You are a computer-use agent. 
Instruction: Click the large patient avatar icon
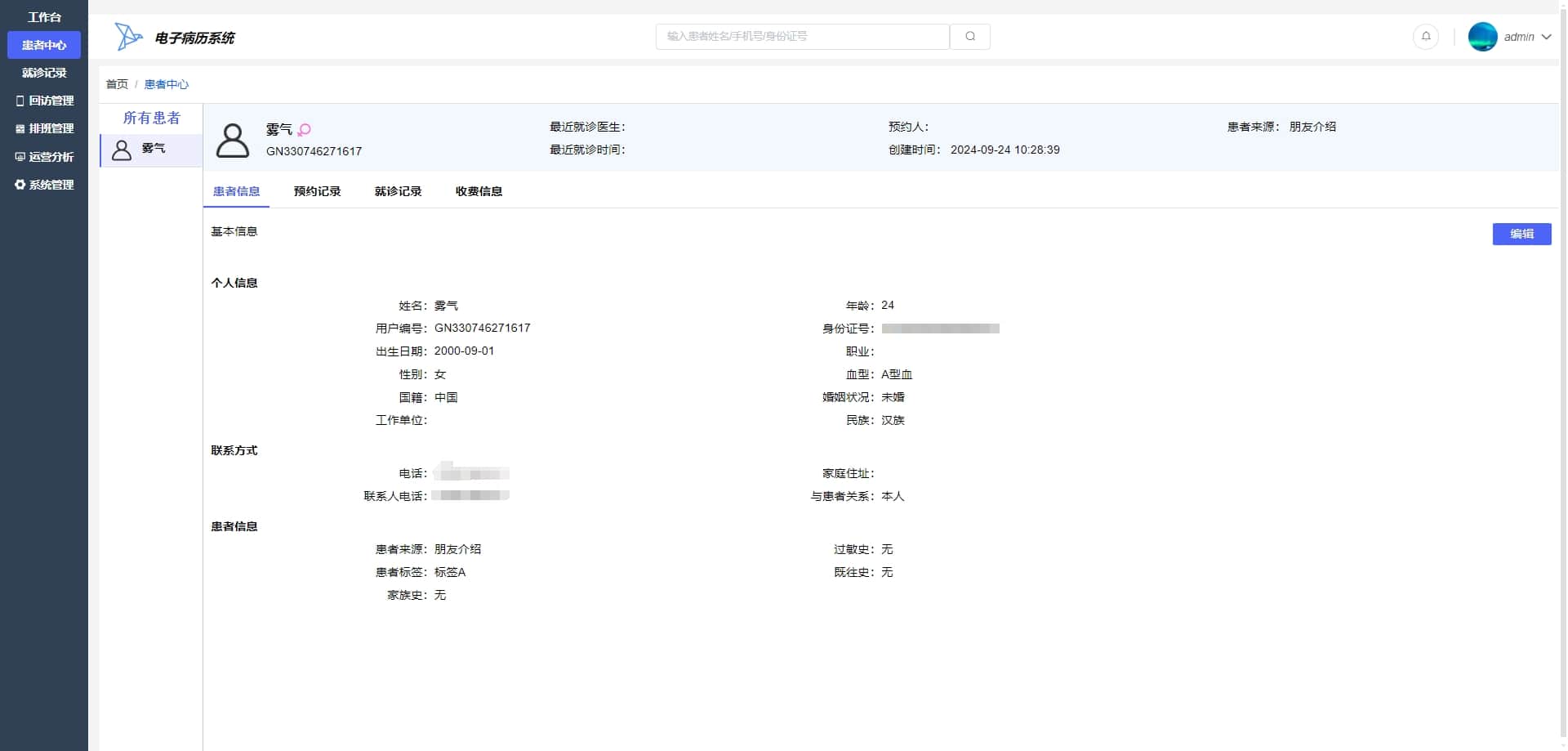pos(233,141)
